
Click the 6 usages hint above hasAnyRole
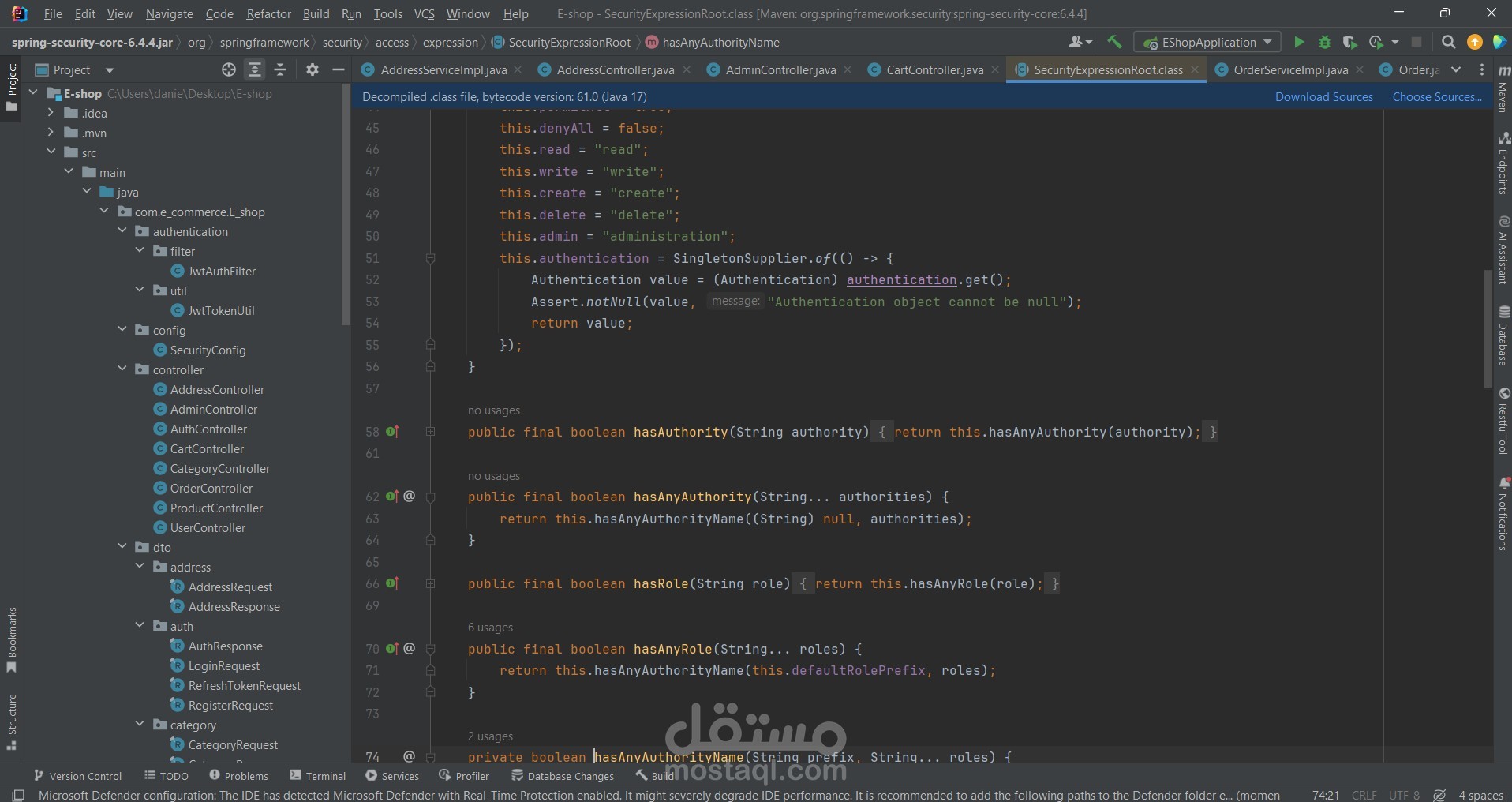pyautogui.click(x=490, y=628)
